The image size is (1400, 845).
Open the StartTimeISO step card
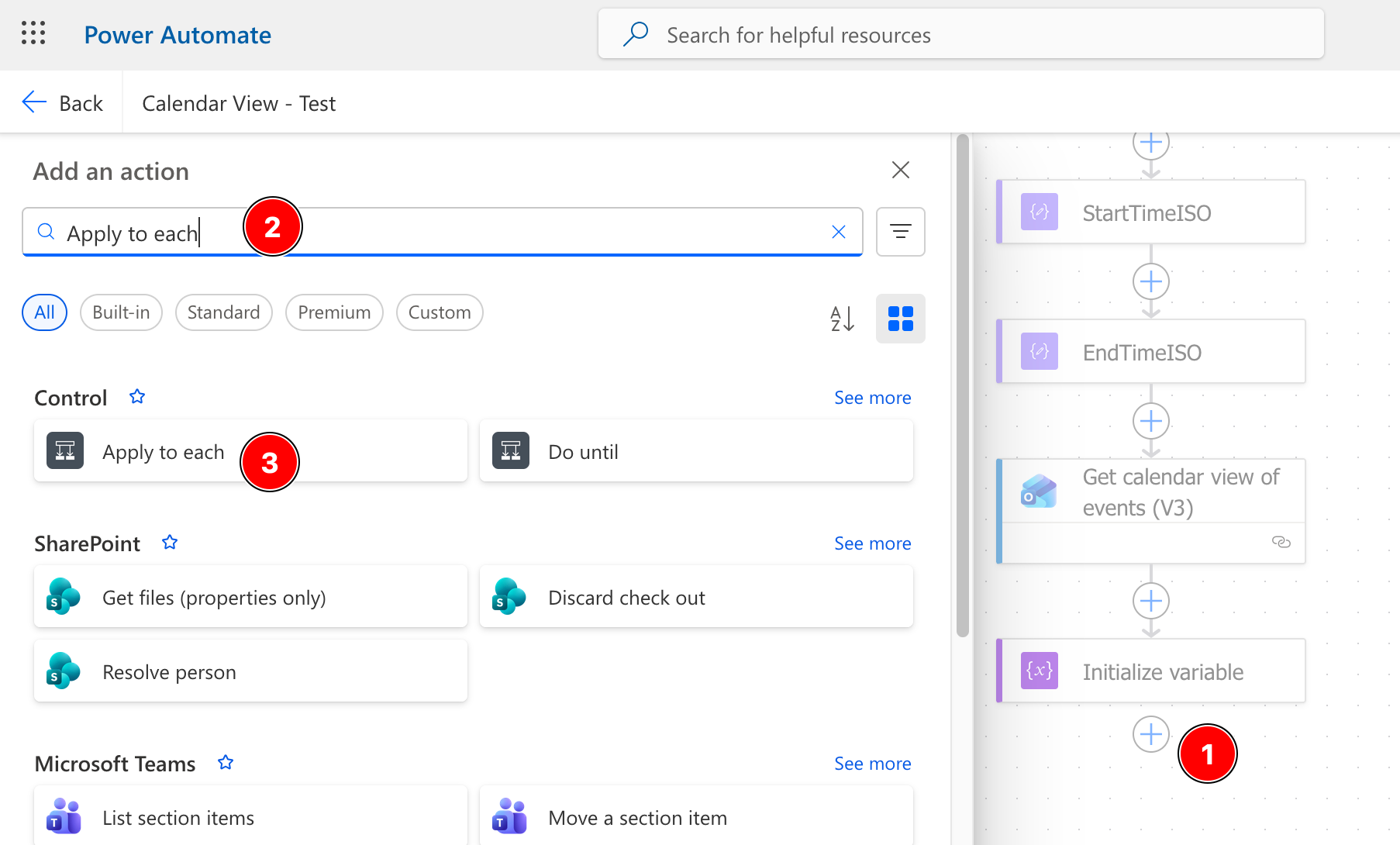coord(1151,212)
